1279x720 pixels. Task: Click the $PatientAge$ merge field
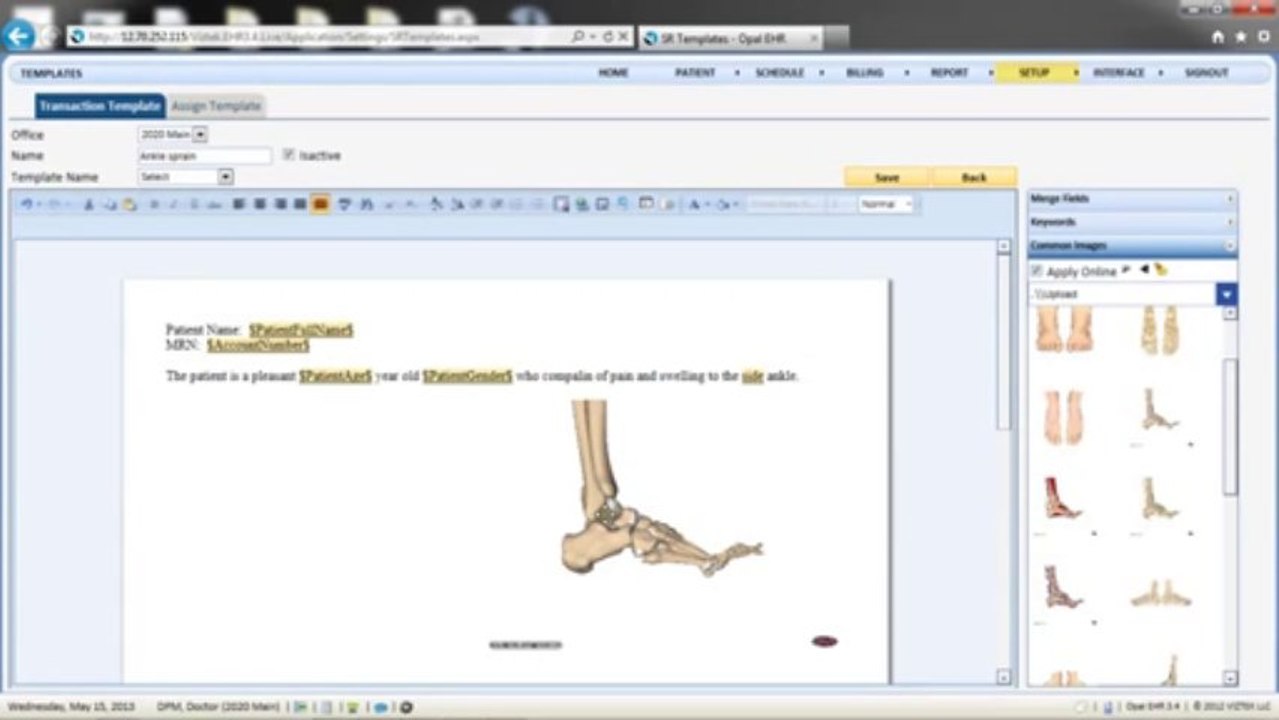(335, 377)
